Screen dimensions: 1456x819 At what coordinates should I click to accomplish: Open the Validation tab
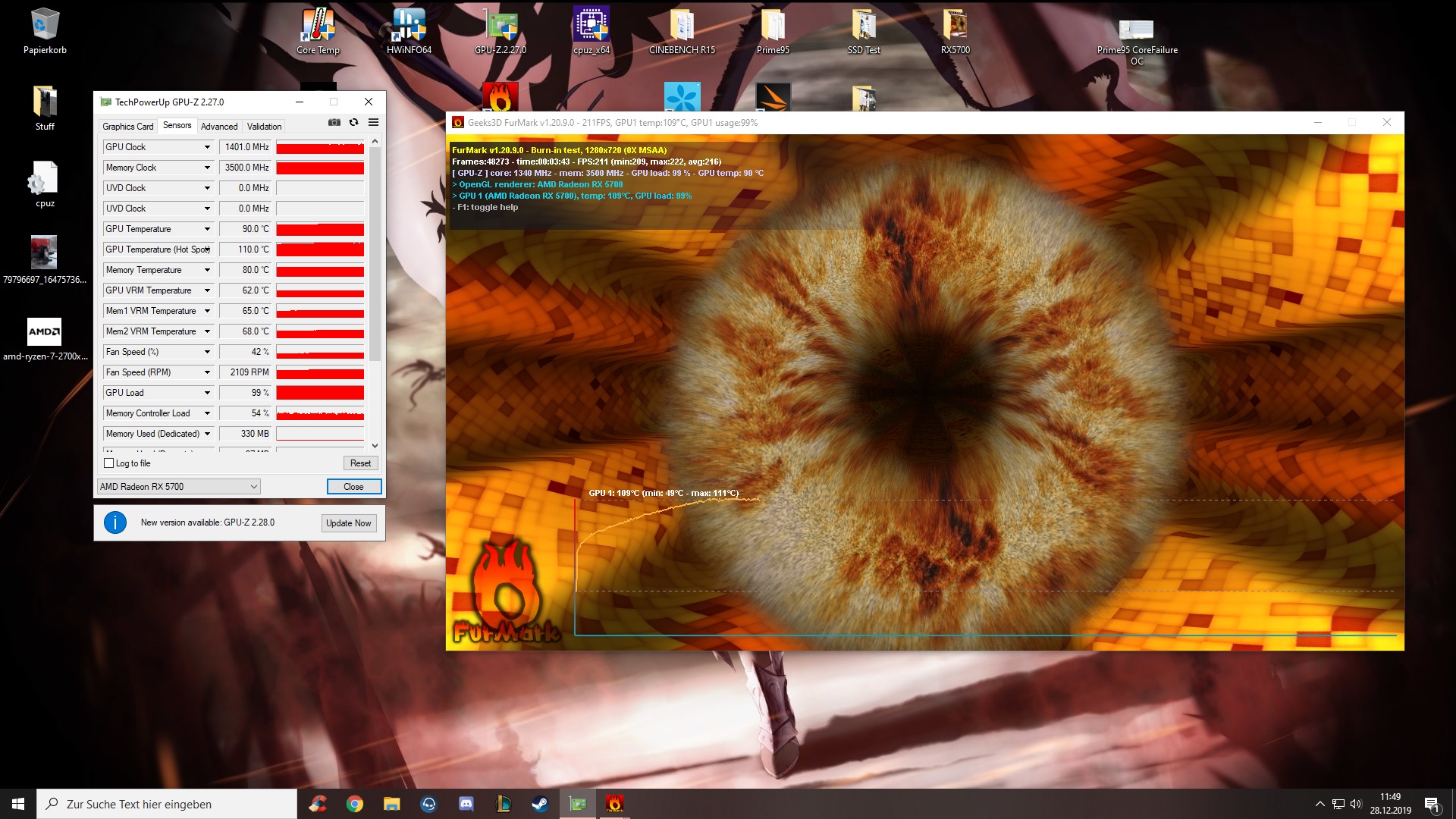(x=264, y=127)
